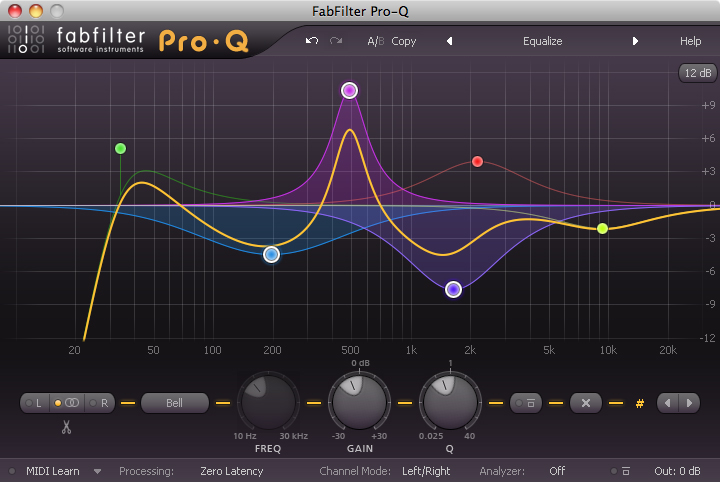The width and height of the screenshot is (720, 482).
Task: Select stereo linked channel mode for band
Action: click(x=68, y=403)
